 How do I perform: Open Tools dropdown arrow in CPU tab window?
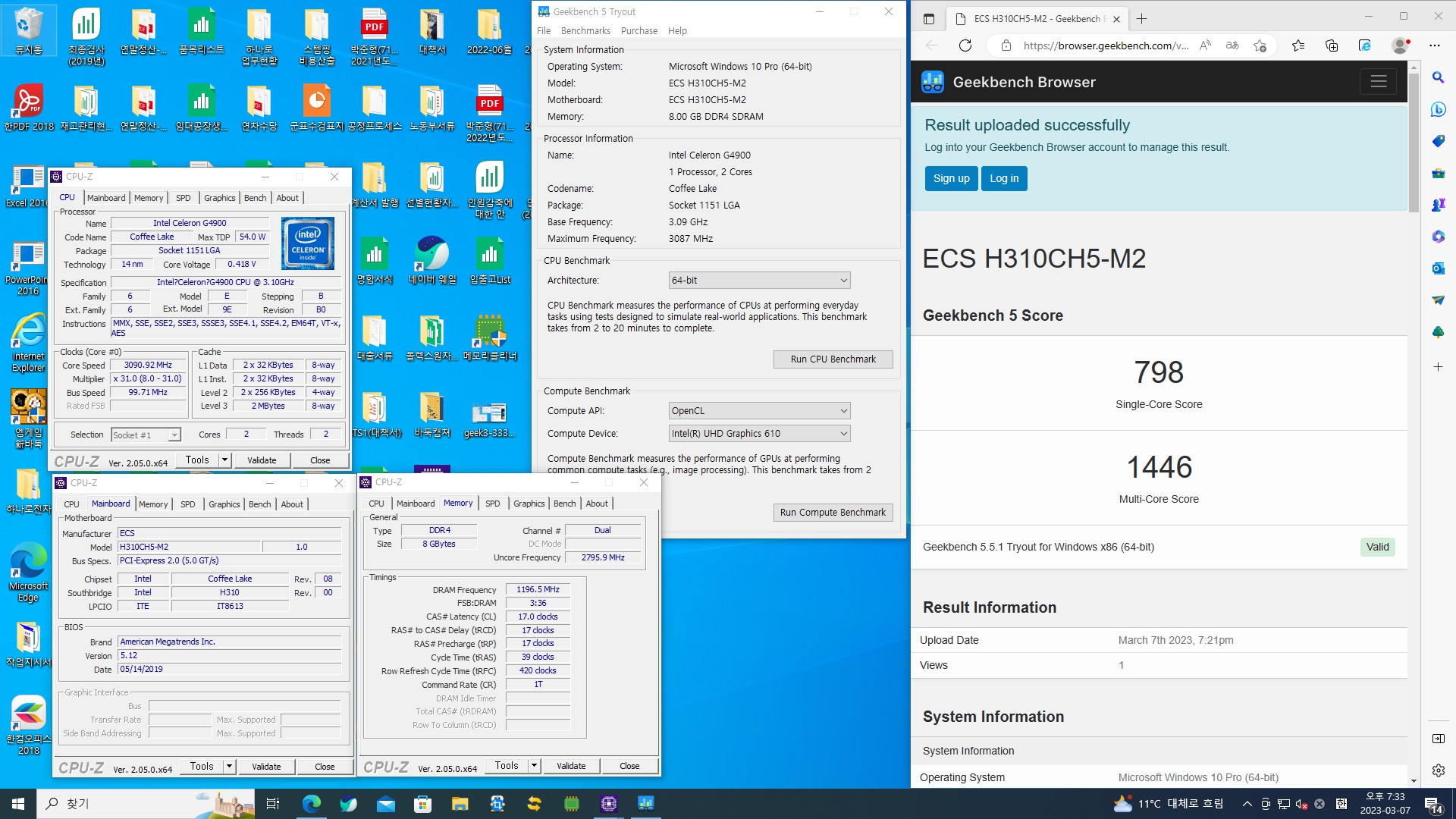click(x=224, y=460)
